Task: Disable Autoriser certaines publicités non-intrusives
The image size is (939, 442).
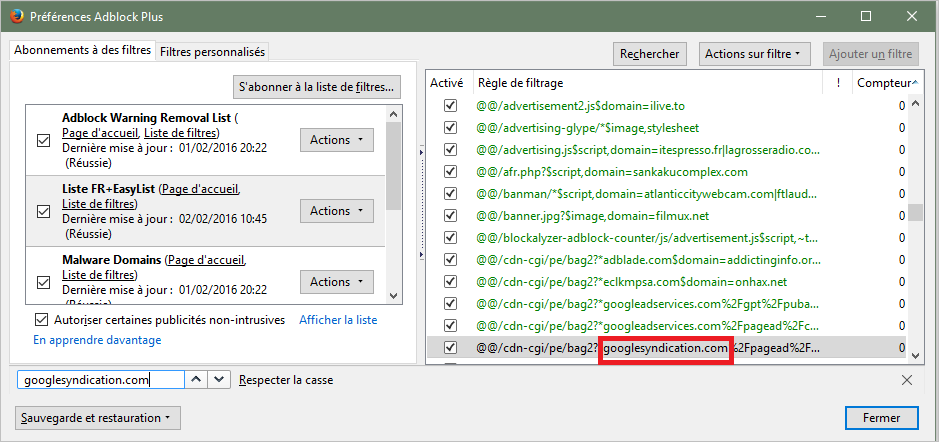Action: point(41,320)
